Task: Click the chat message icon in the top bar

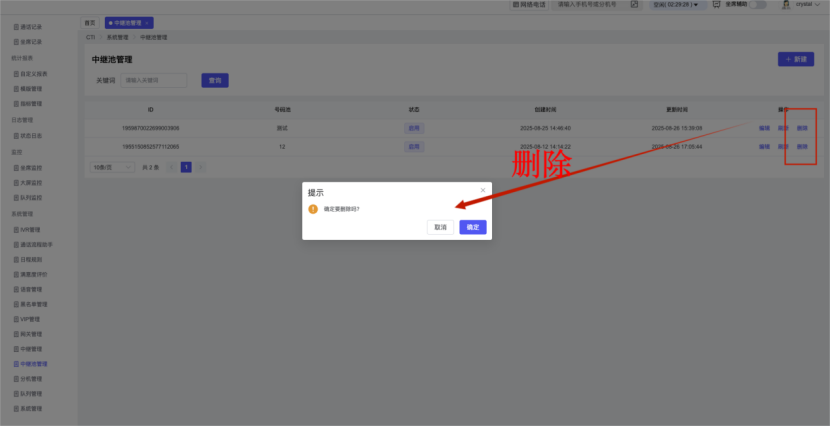Action: (x=719, y=5)
